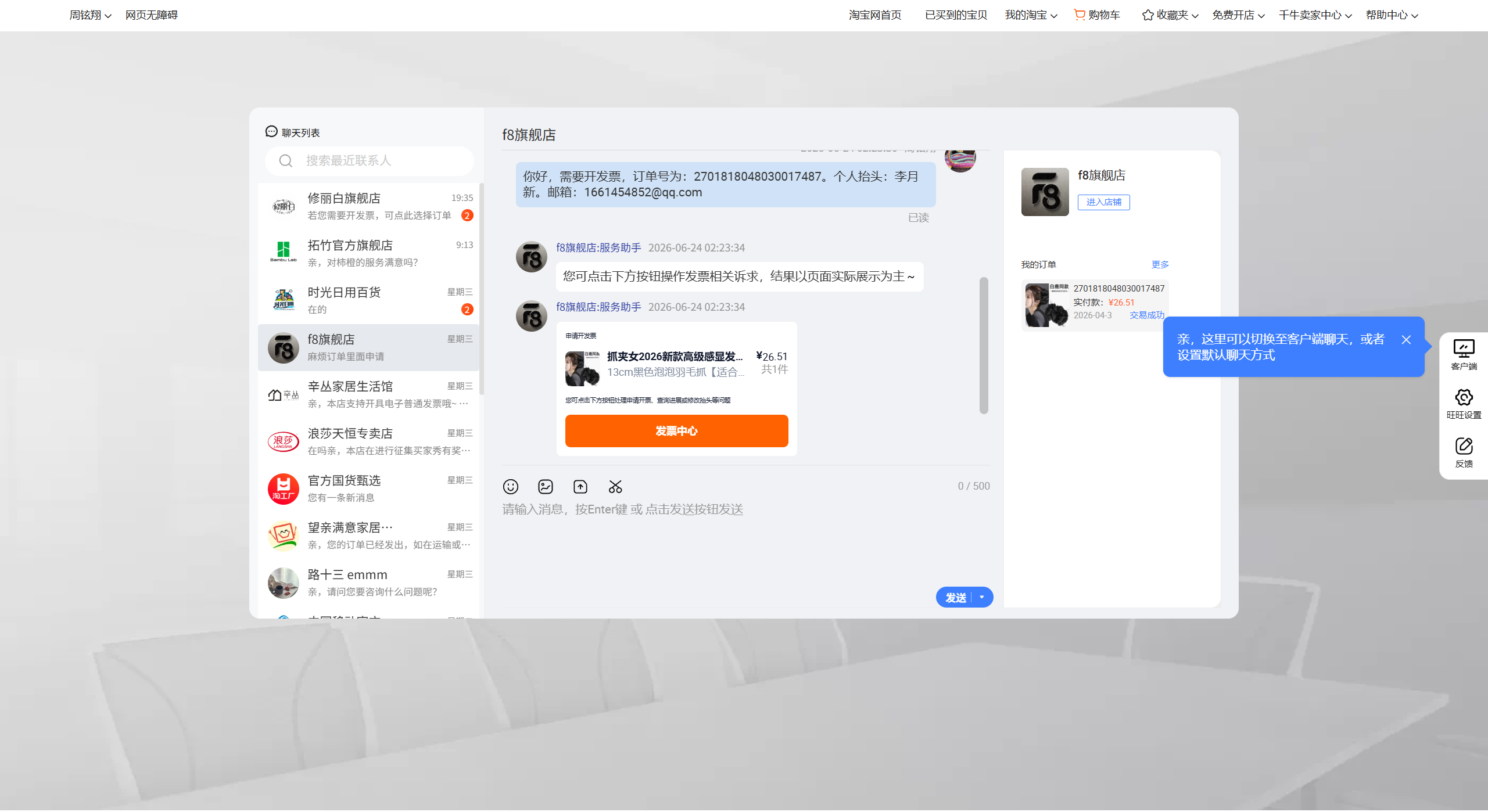1488x812 pixels.
Task: Open 望亲满意家居 conversation
Action: (369, 536)
